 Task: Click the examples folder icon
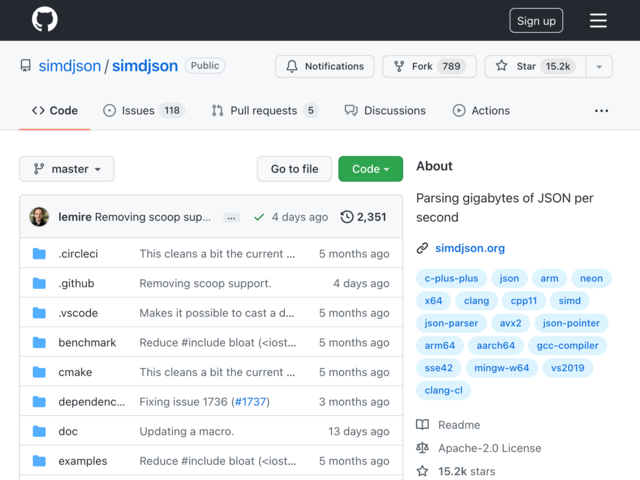(x=39, y=461)
